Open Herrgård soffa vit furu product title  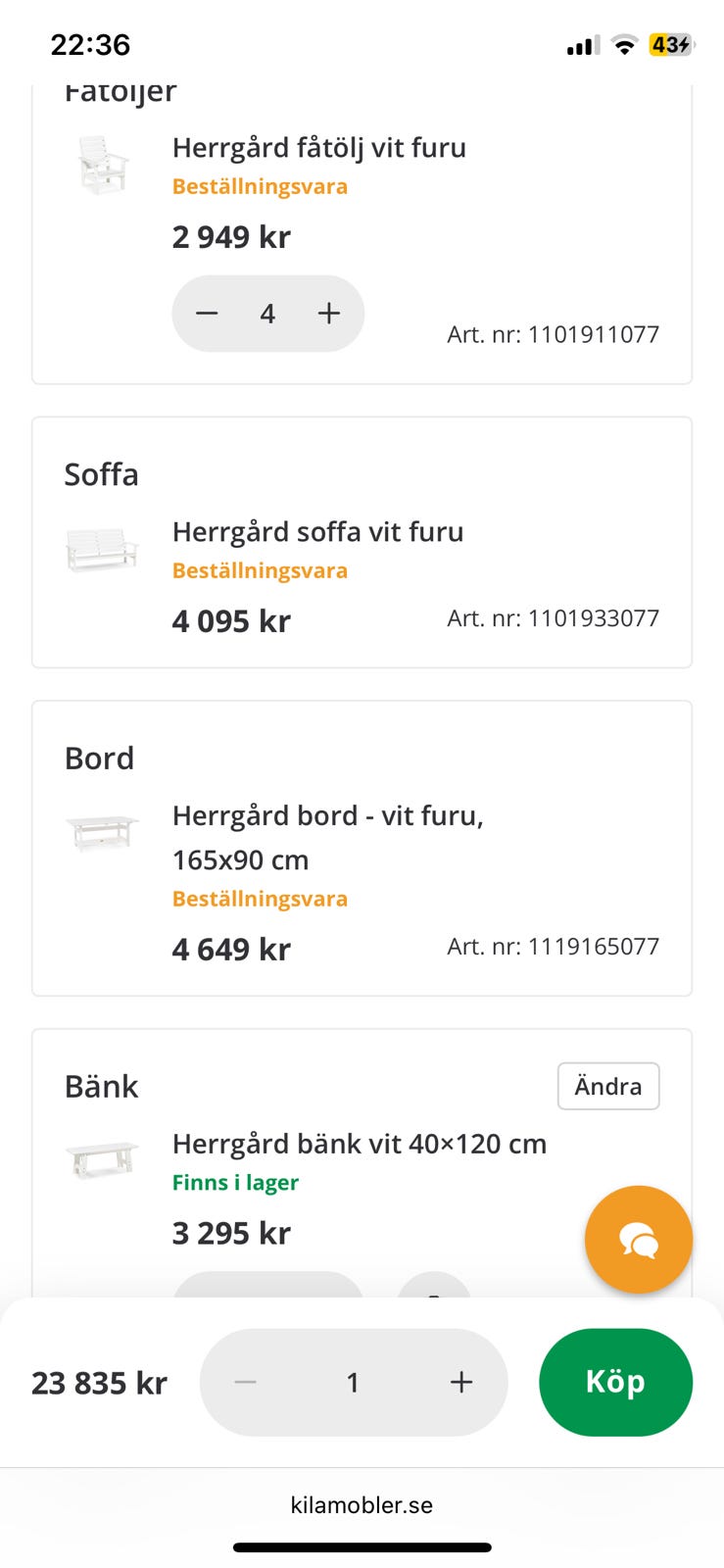click(317, 532)
